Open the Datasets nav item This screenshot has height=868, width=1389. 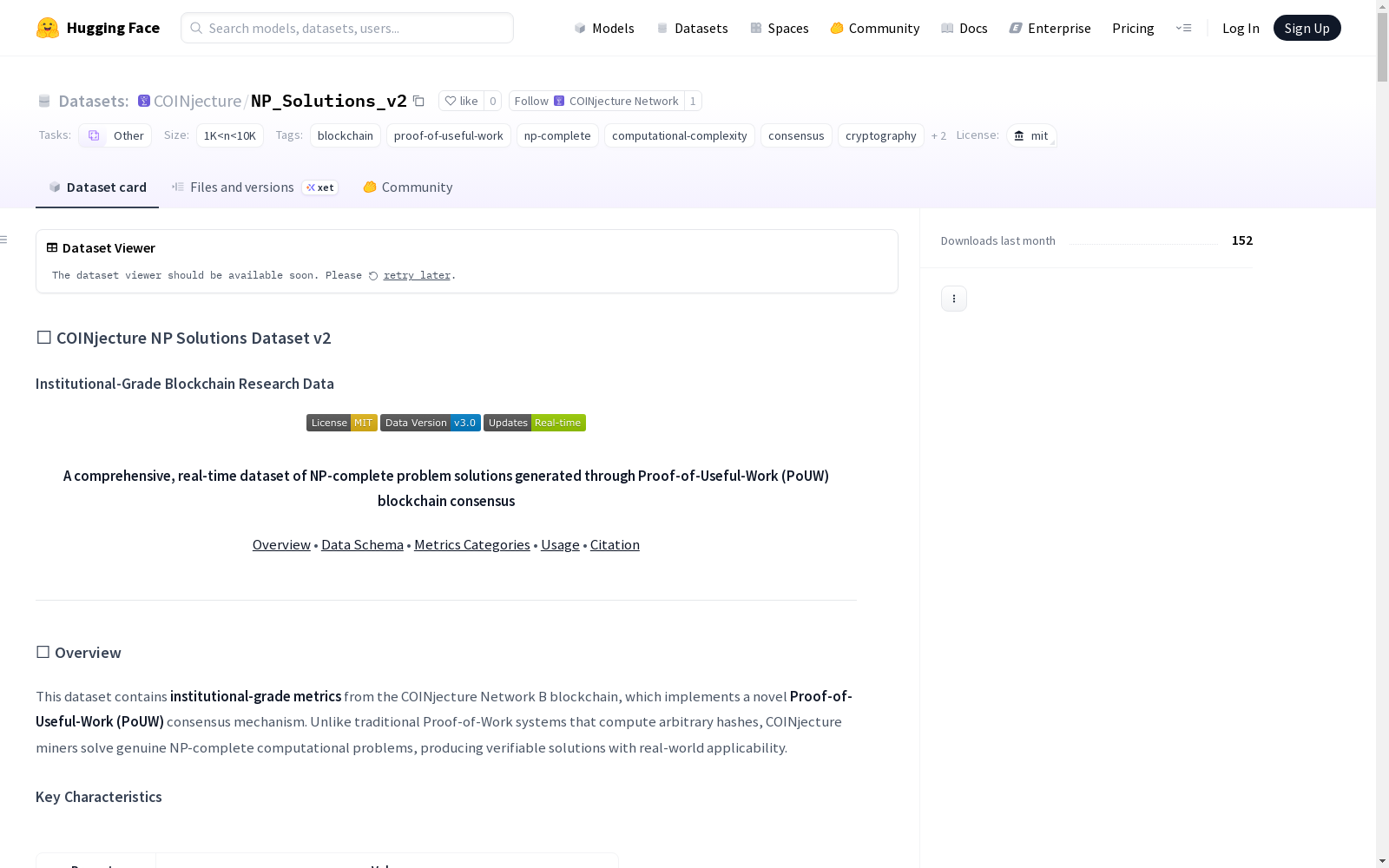692,28
